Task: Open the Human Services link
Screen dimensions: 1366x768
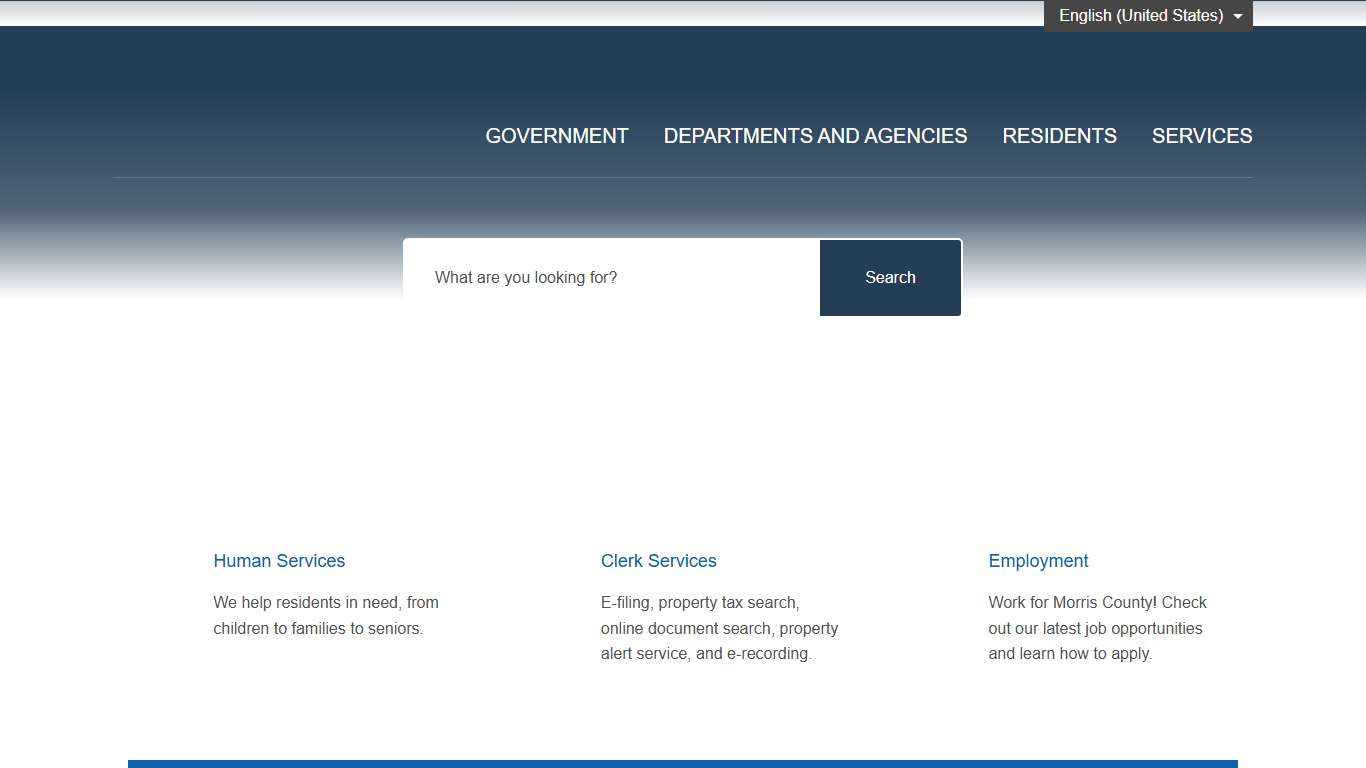Action: [279, 561]
